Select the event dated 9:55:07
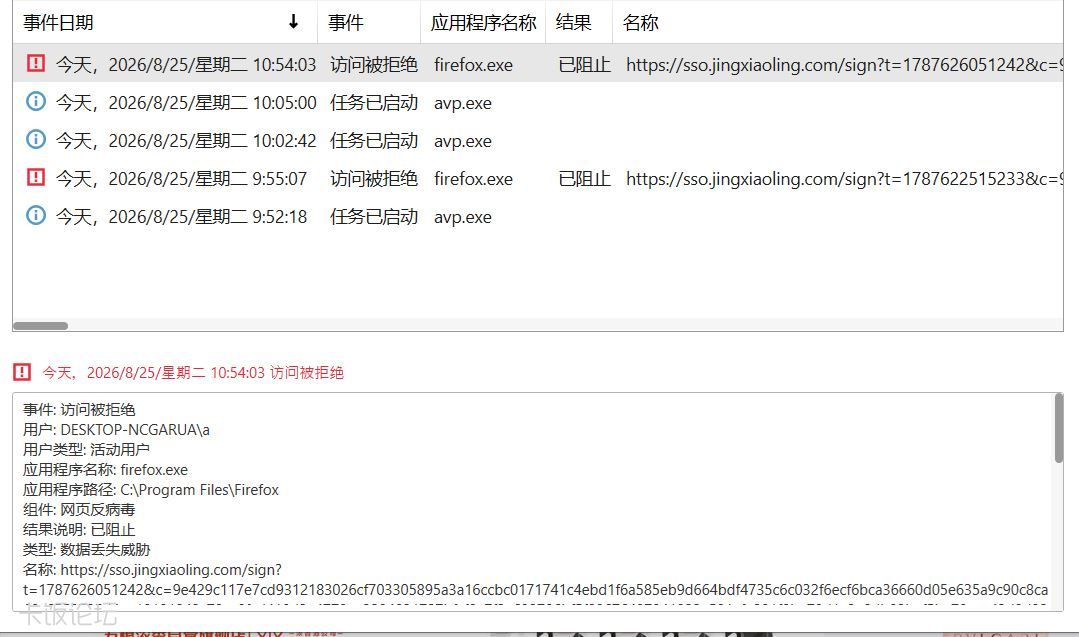The image size is (1079, 637). pos(538,179)
